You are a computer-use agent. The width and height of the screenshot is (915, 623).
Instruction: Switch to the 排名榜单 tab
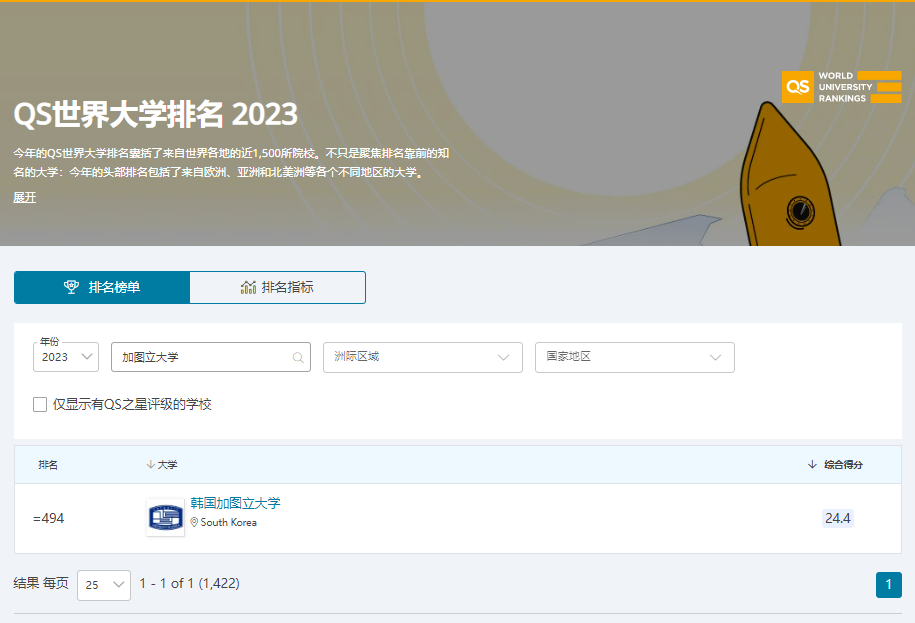[102, 287]
